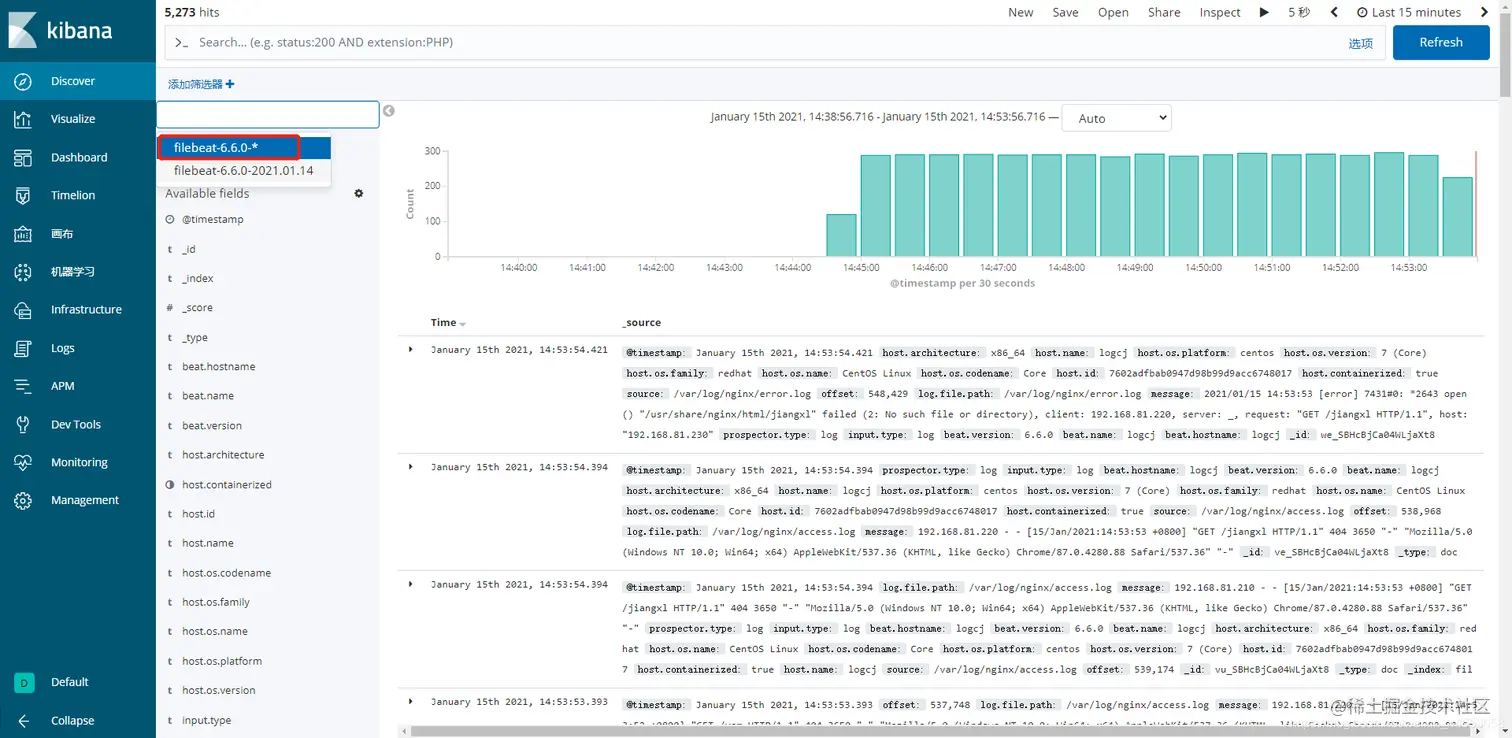1512x738 pixels.
Task: Open the Discover sidebar icon
Action: pos(23,81)
